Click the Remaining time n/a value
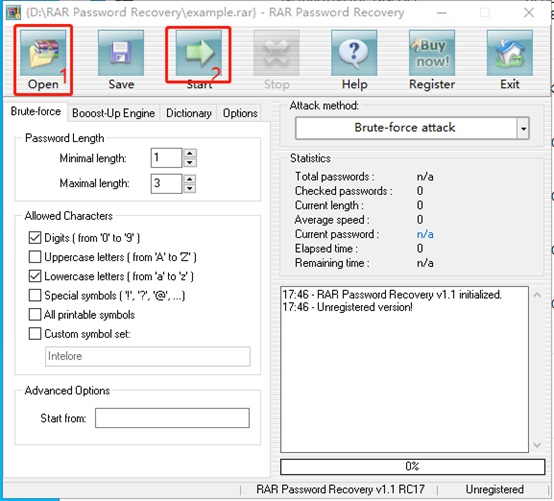Viewport: 554px width, 501px height. (x=425, y=263)
